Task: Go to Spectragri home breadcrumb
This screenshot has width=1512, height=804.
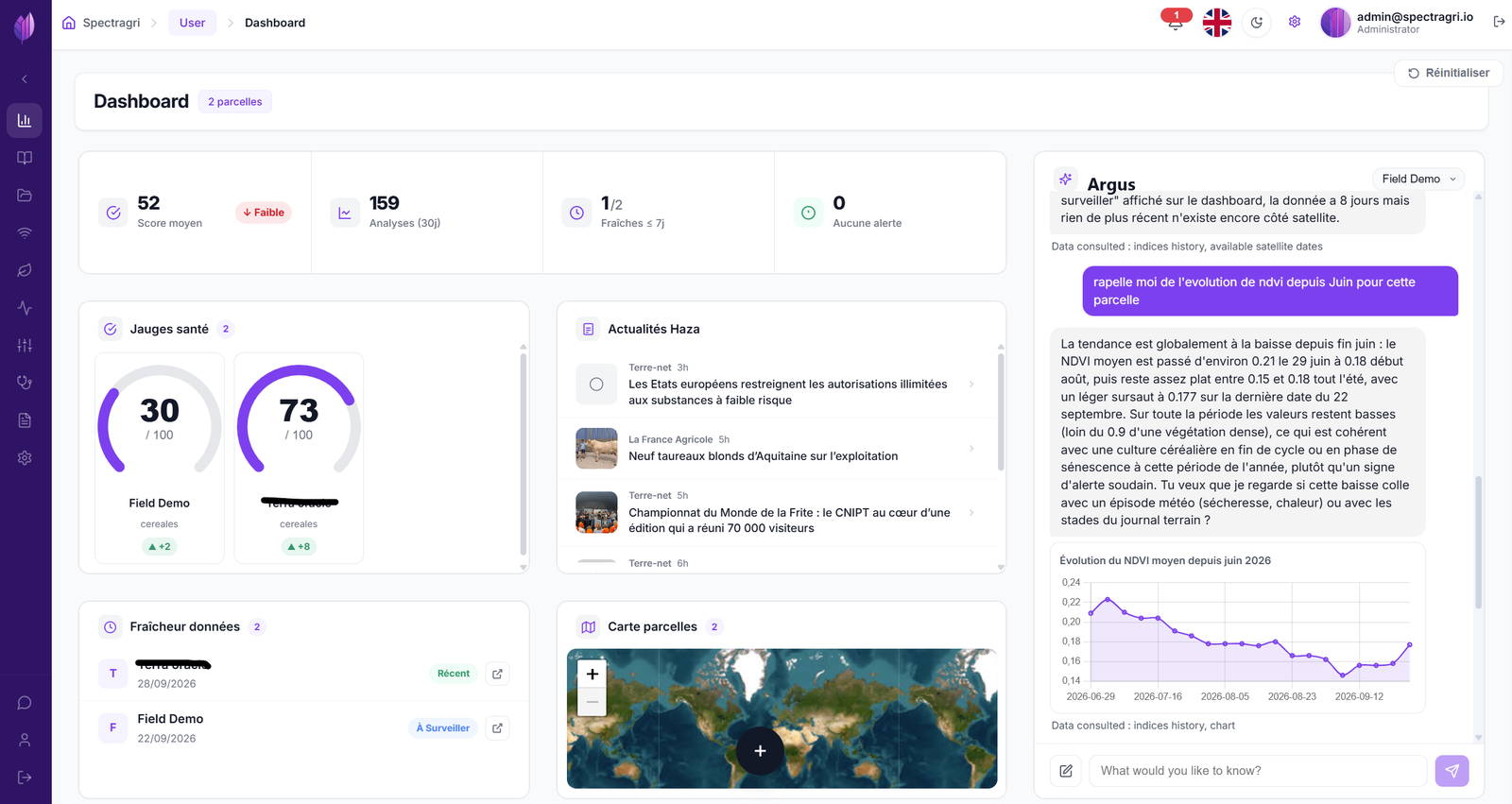Action: tap(101, 23)
